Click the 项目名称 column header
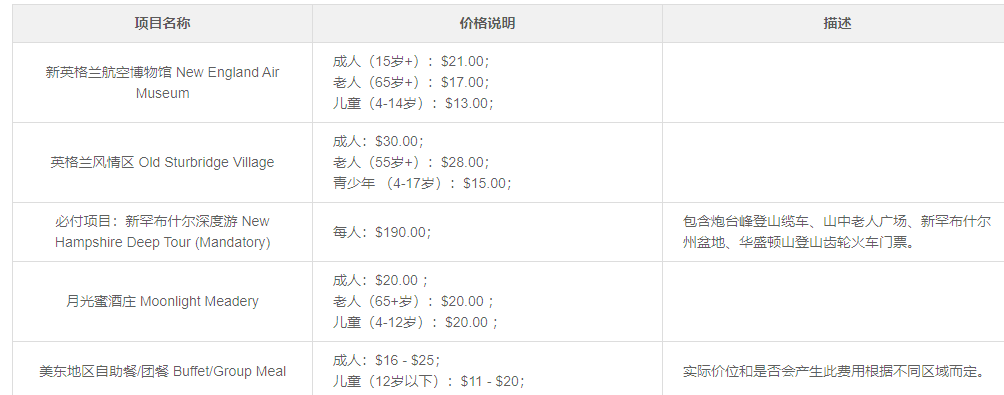 pos(162,24)
